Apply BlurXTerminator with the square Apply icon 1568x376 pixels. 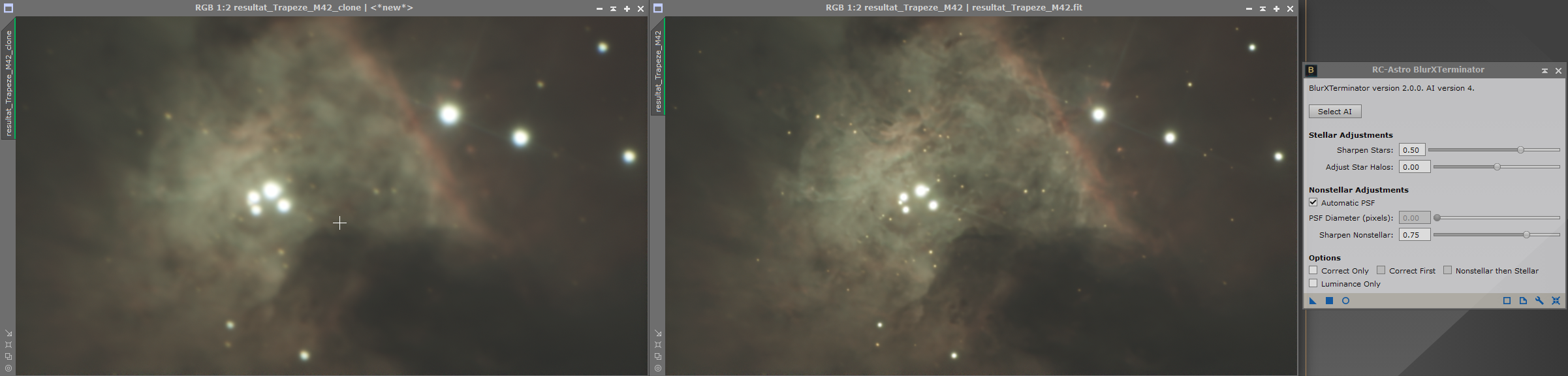[1329, 301]
